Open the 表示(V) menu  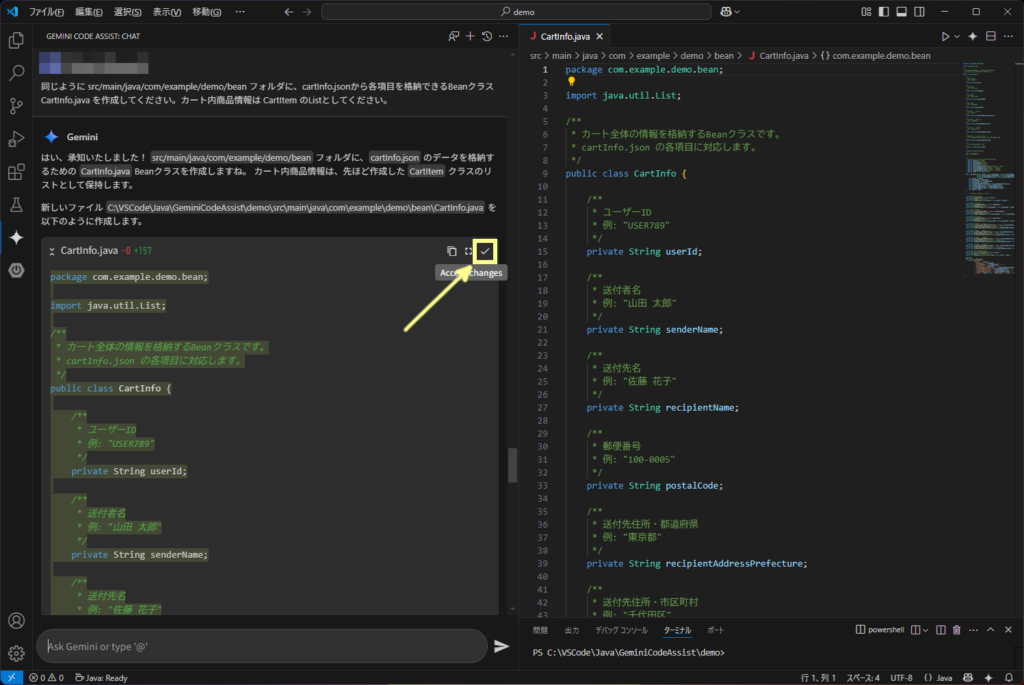(x=167, y=12)
